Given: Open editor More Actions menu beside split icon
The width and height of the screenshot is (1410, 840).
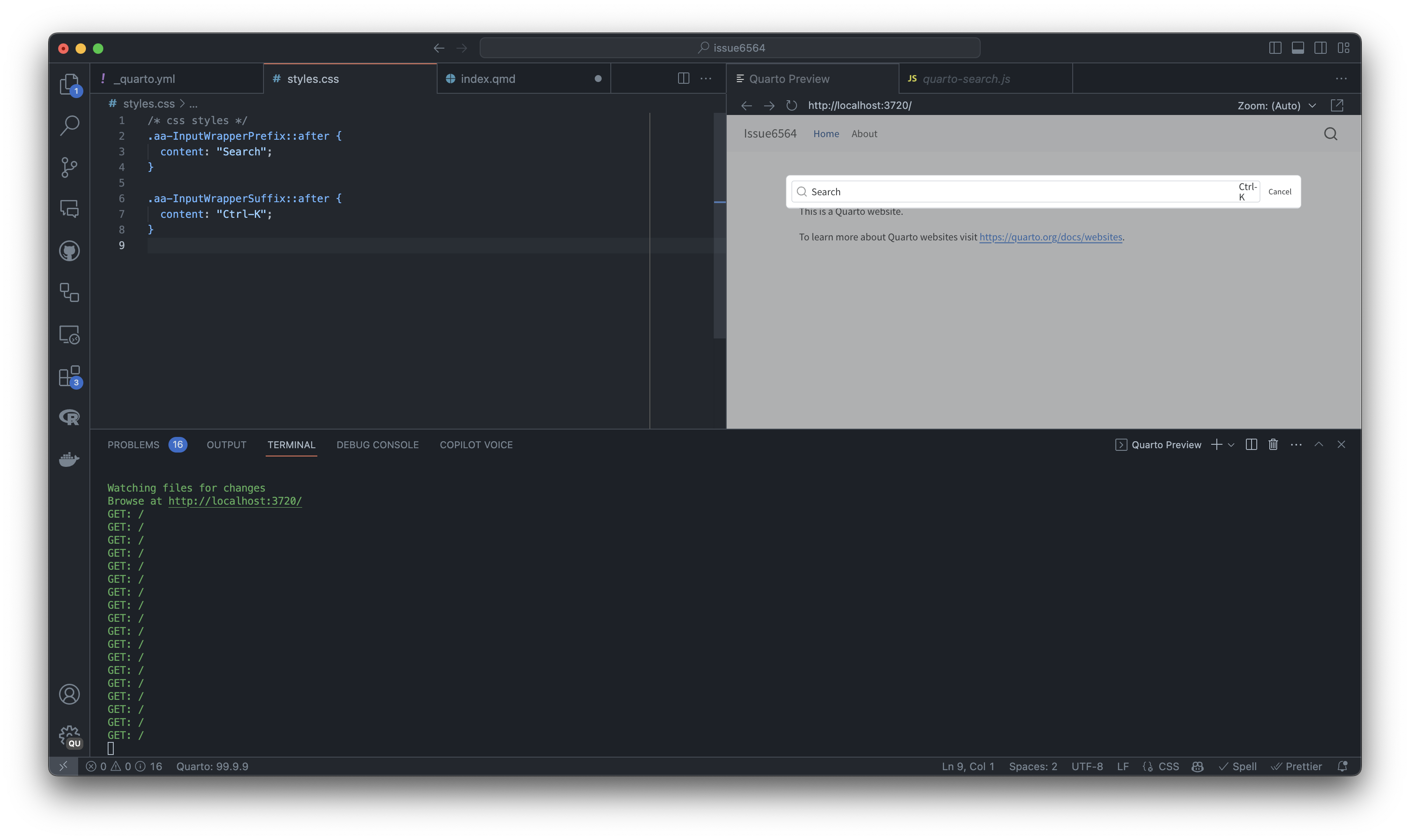Looking at the screenshot, I should 705,79.
